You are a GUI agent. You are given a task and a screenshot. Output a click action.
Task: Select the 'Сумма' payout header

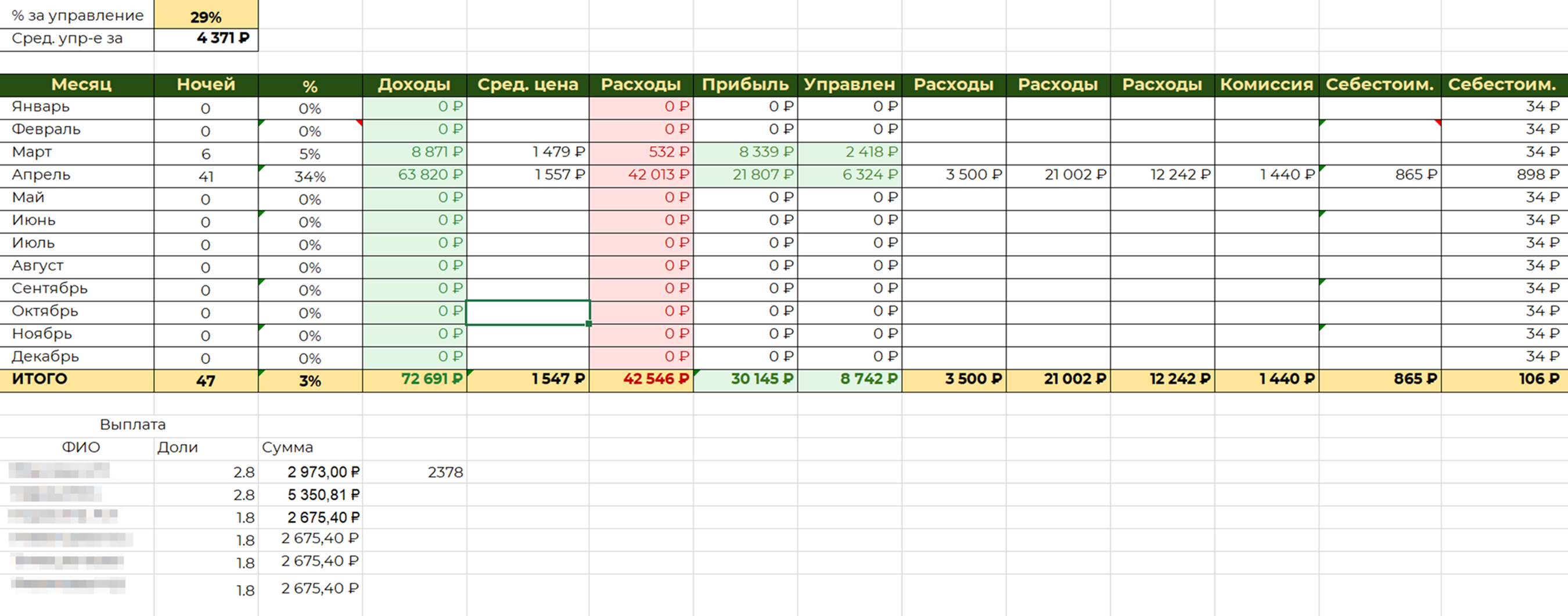tap(287, 448)
